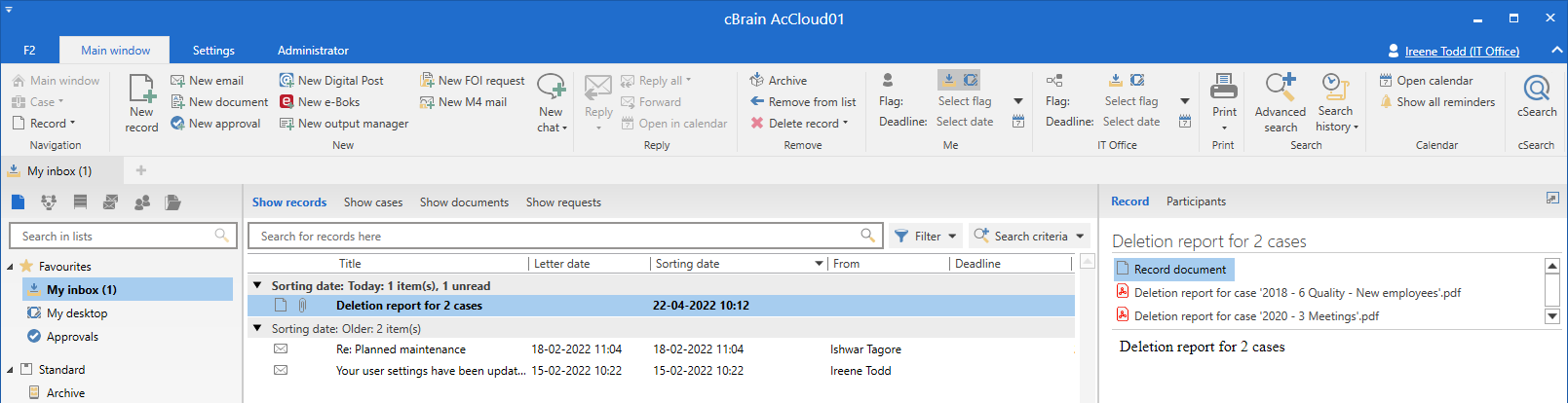
Task: Click the New record icon
Action: [141, 90]
